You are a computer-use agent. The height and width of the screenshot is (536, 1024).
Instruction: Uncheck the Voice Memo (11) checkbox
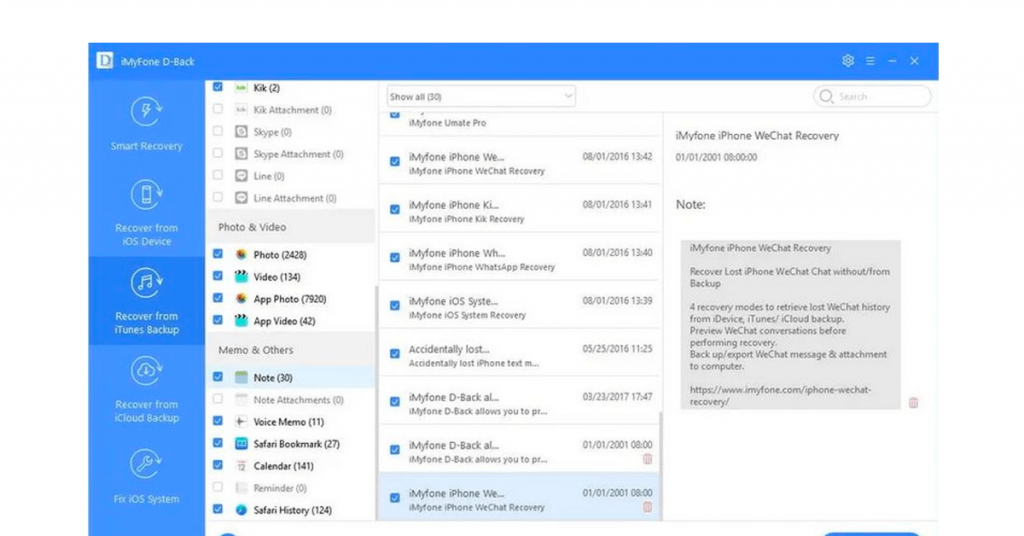tap(218, 420)
